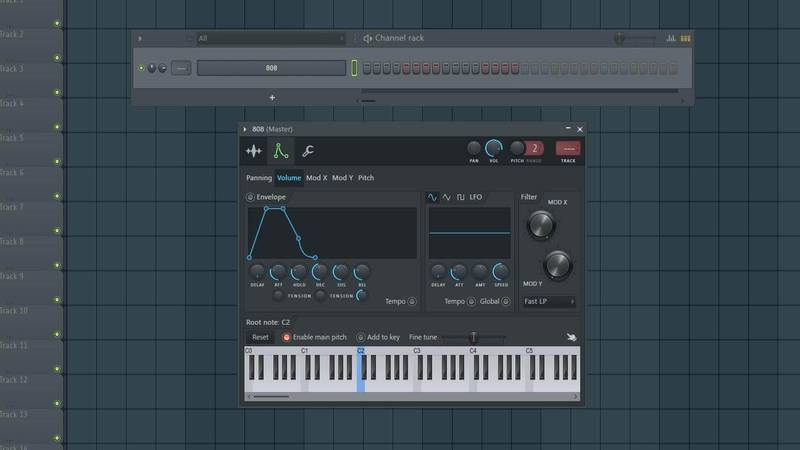The image size is (800, 450).
Task: Expand the 808 window options menu arrow
Action: coord(245,129)
